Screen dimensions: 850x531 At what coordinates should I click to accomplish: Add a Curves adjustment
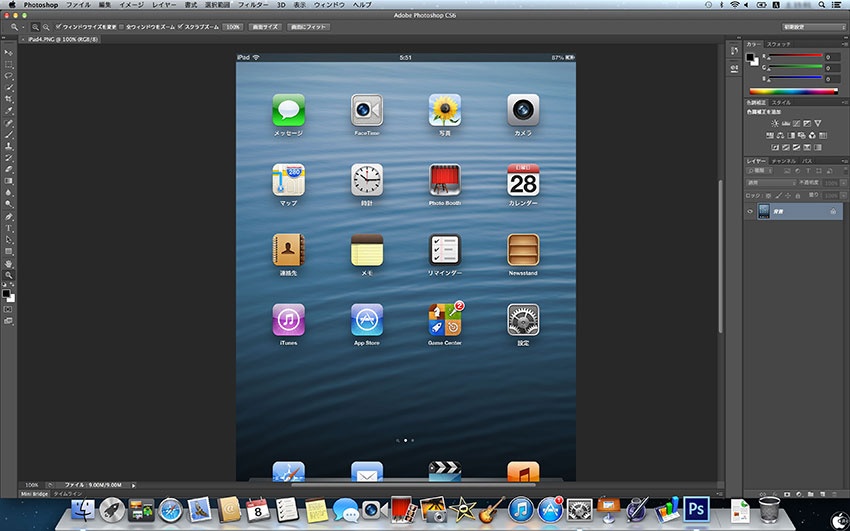[796, 123]
